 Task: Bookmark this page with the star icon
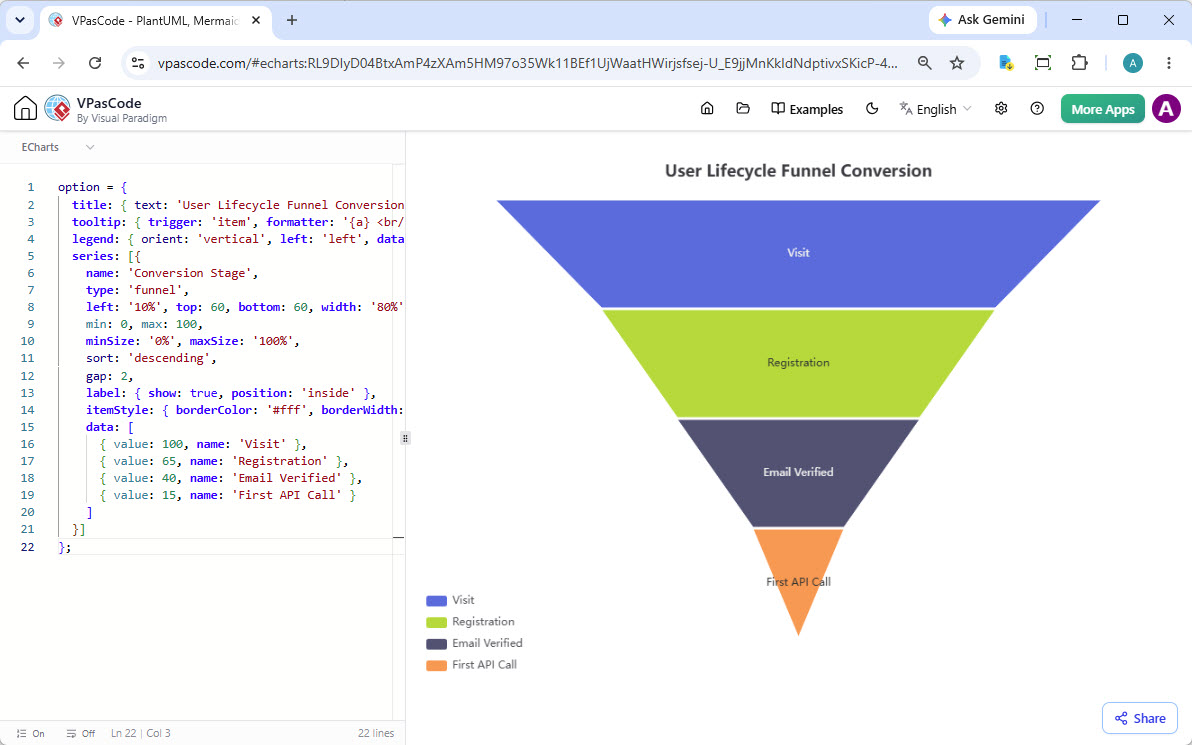coord(957,63)
